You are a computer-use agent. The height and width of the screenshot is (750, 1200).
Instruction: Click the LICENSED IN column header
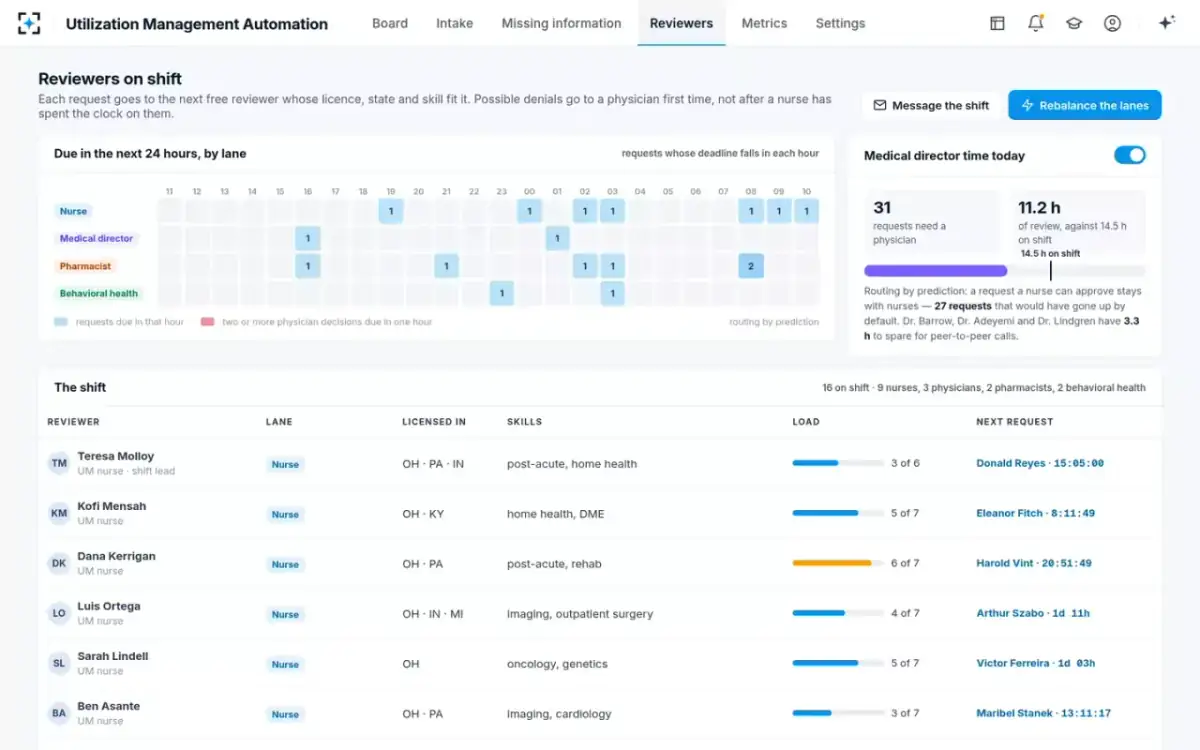[434, 422]
